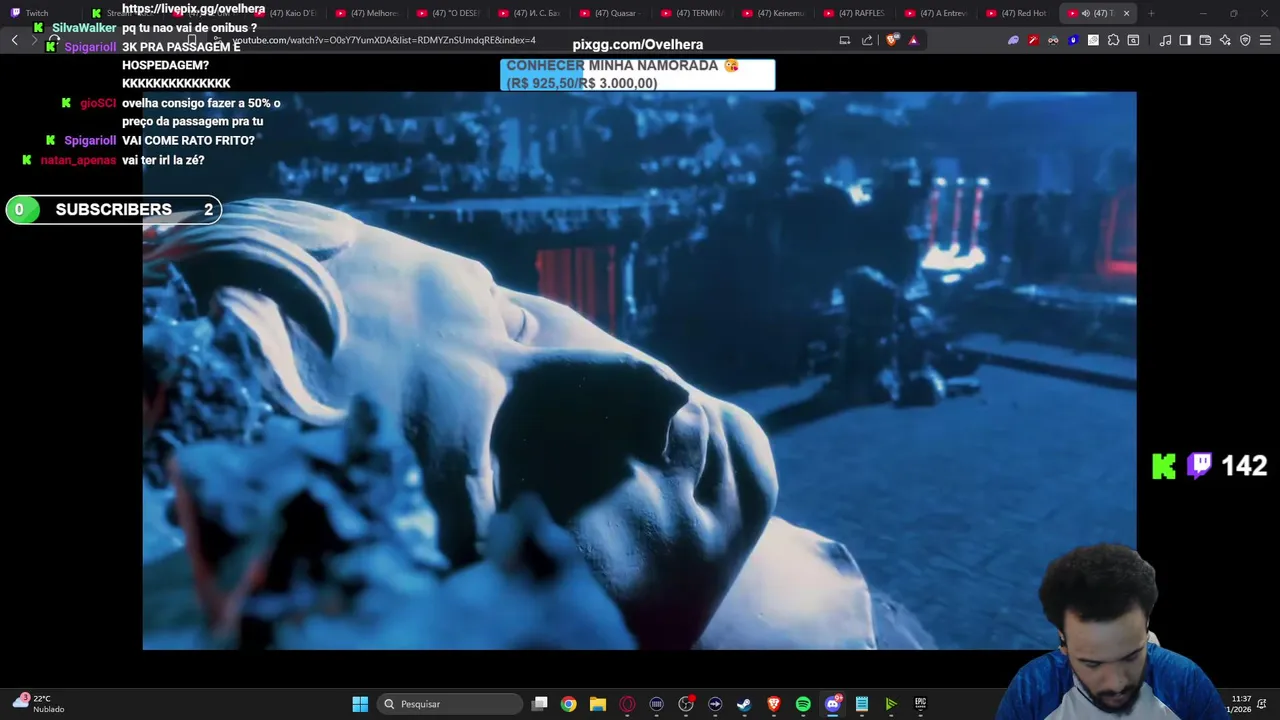
Task: Click the YouTube URL in address bar
Action: (x=385, y=40)
